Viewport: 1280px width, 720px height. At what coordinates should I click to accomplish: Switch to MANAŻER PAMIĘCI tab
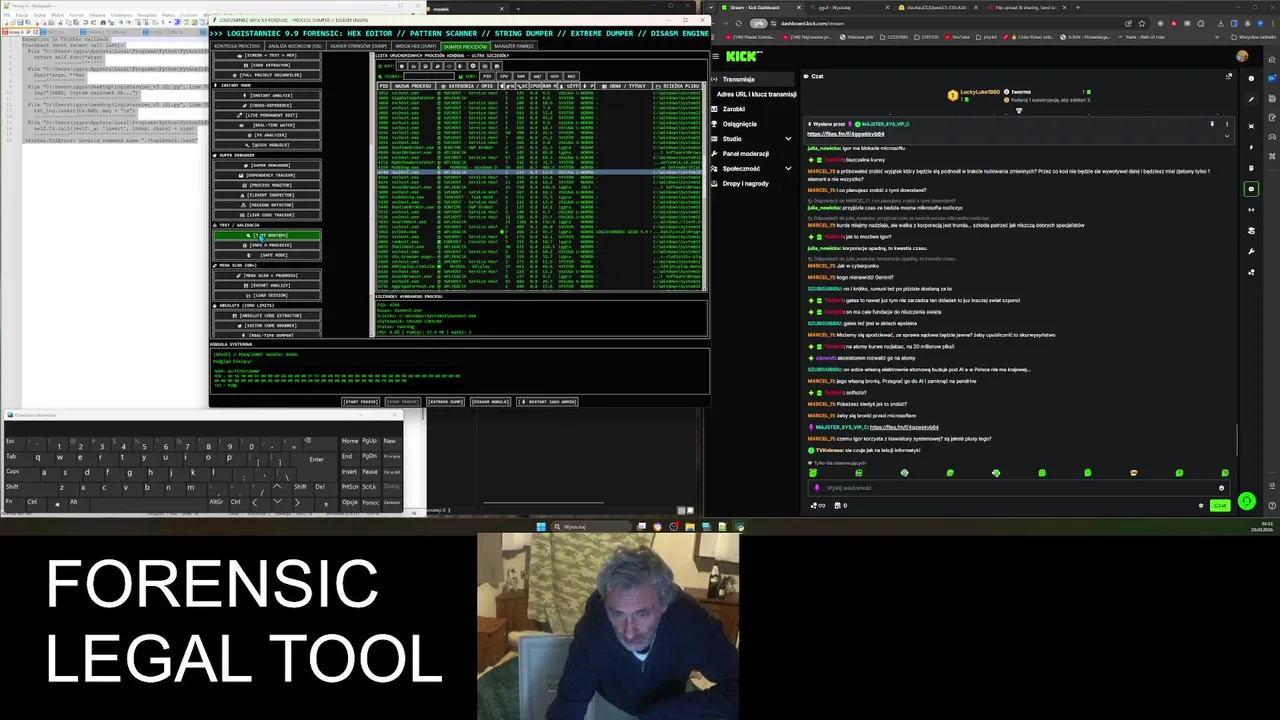tap(514, 46)
